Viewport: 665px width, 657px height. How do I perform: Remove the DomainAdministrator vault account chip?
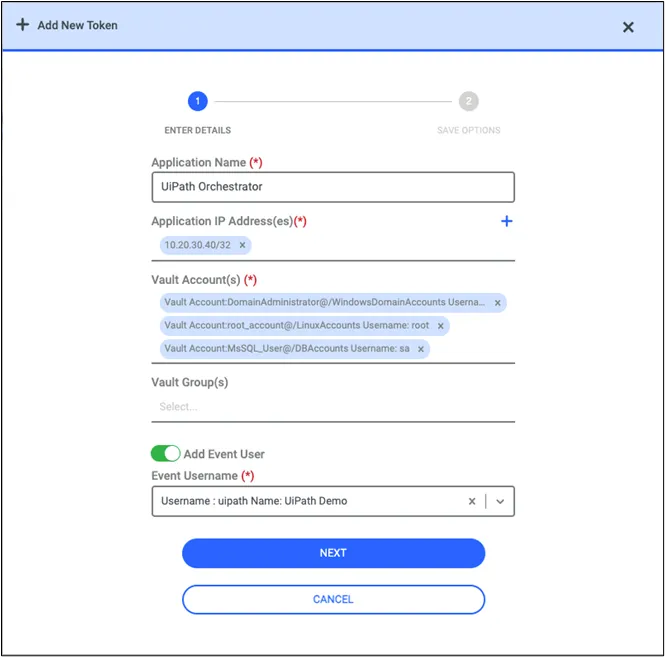(x=497, y=303)
